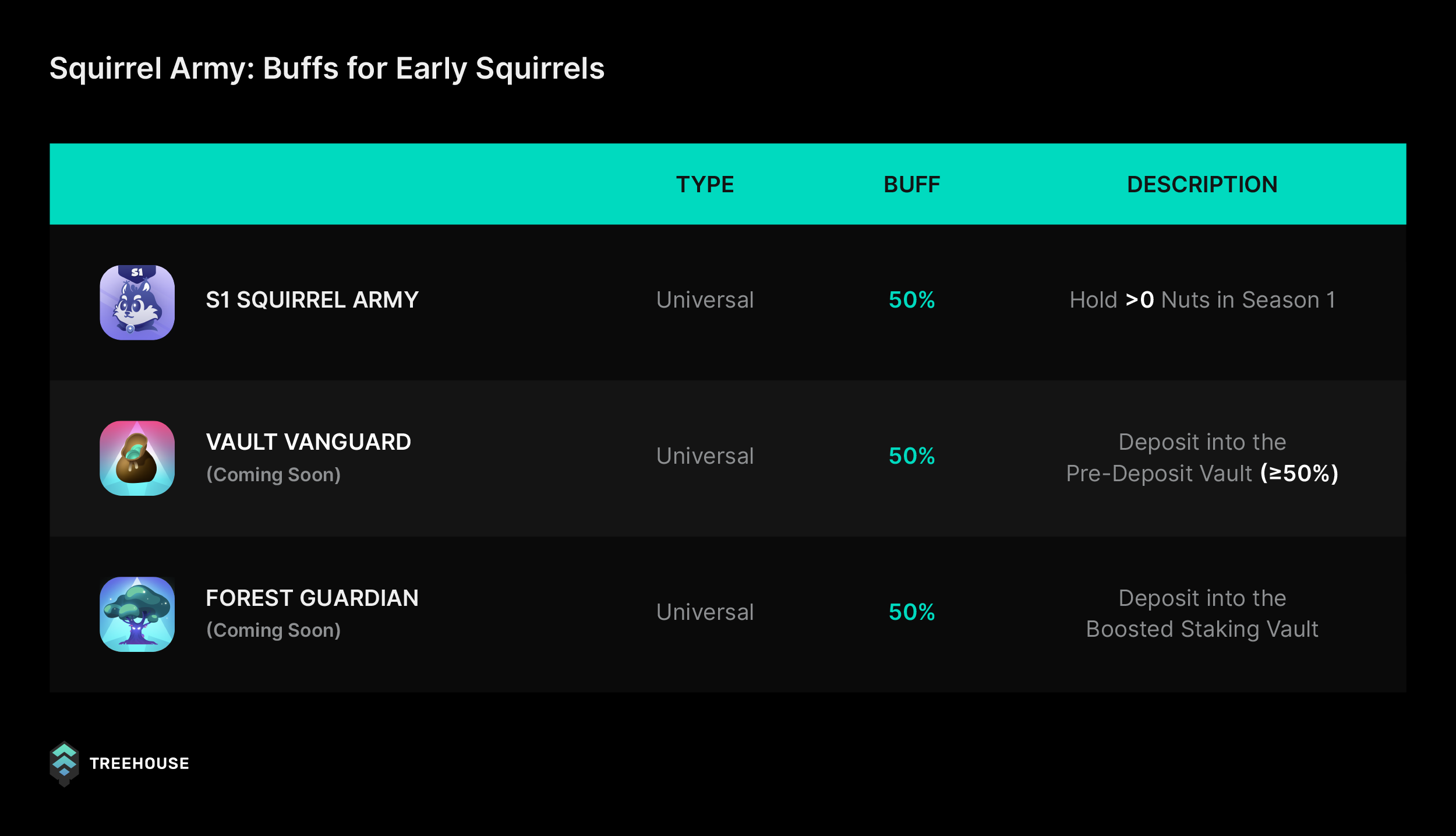Select the DESCRIPTION column header
Screen dimensions: 1456x836
pyautogui.click(x=1202, y=184)
